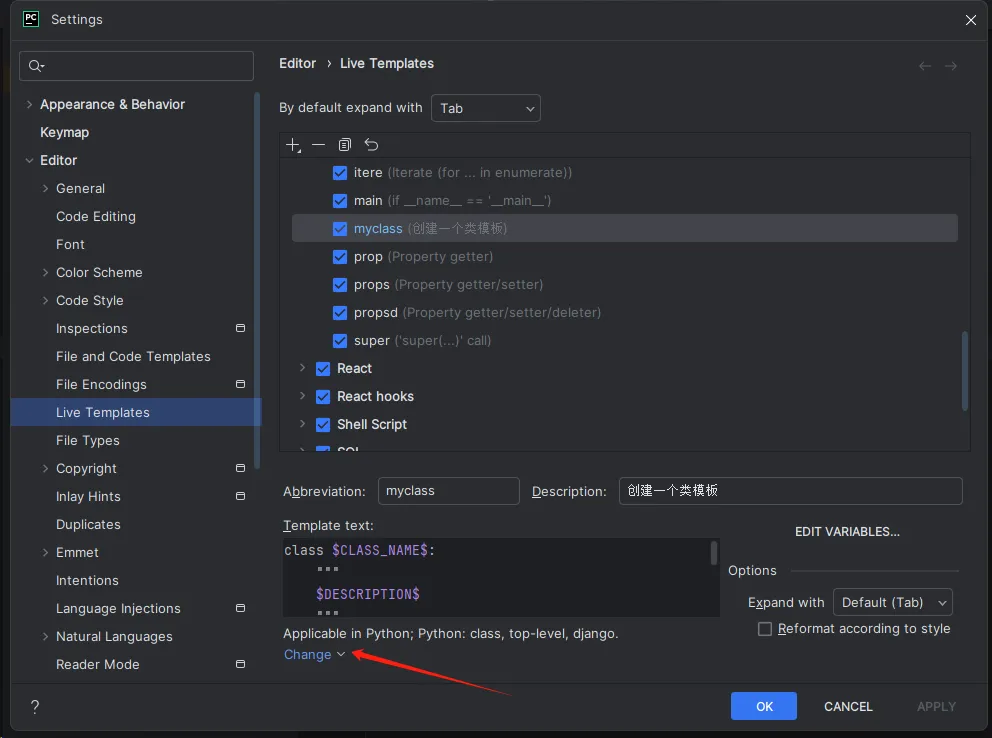Restore deleted default templates
The image size is (992, 738).
click(x=371, y=145)
